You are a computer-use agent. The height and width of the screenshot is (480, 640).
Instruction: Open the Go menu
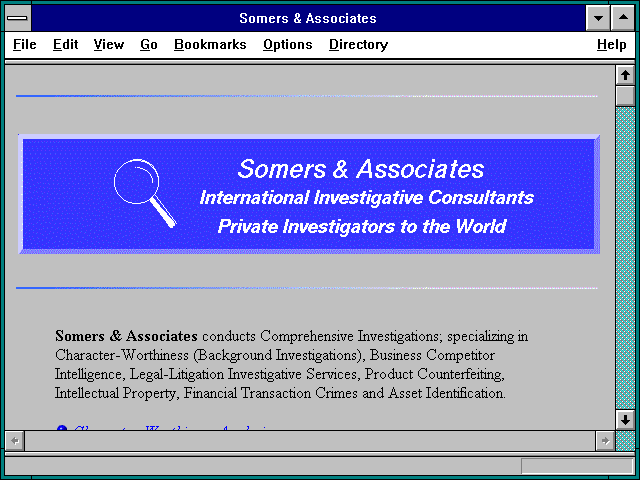[149, 44]
